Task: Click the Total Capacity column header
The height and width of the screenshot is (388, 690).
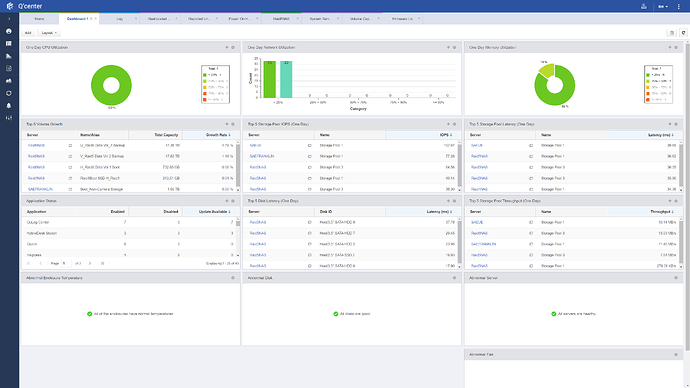Action: 155,135
